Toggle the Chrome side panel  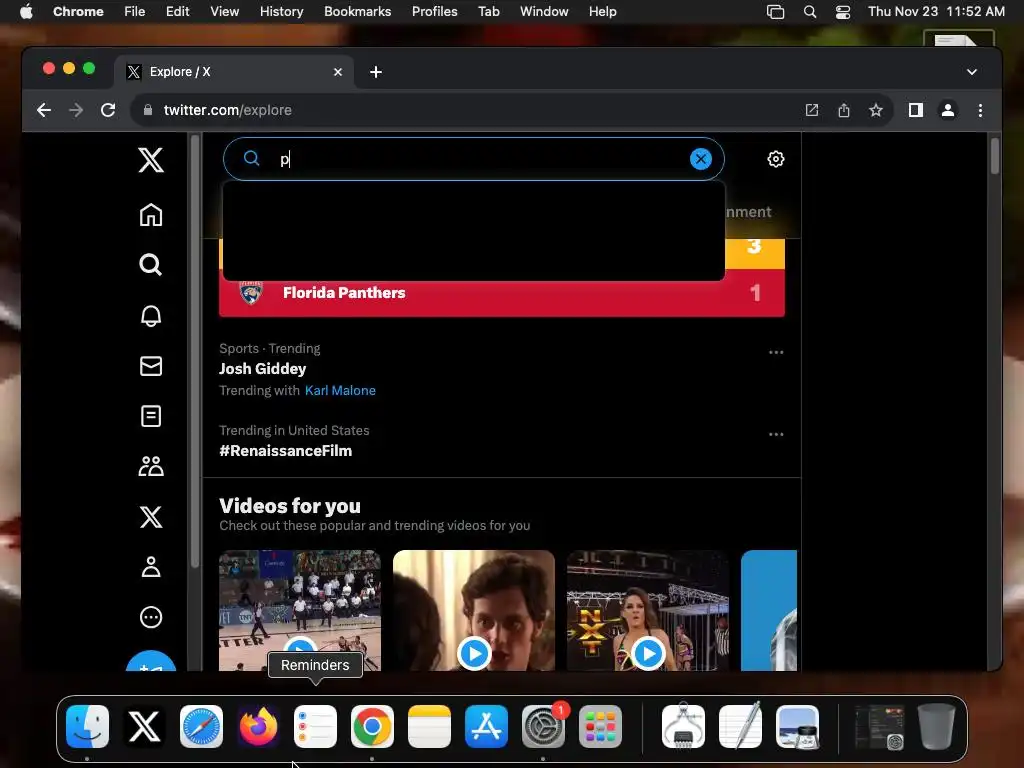(916, 110)
